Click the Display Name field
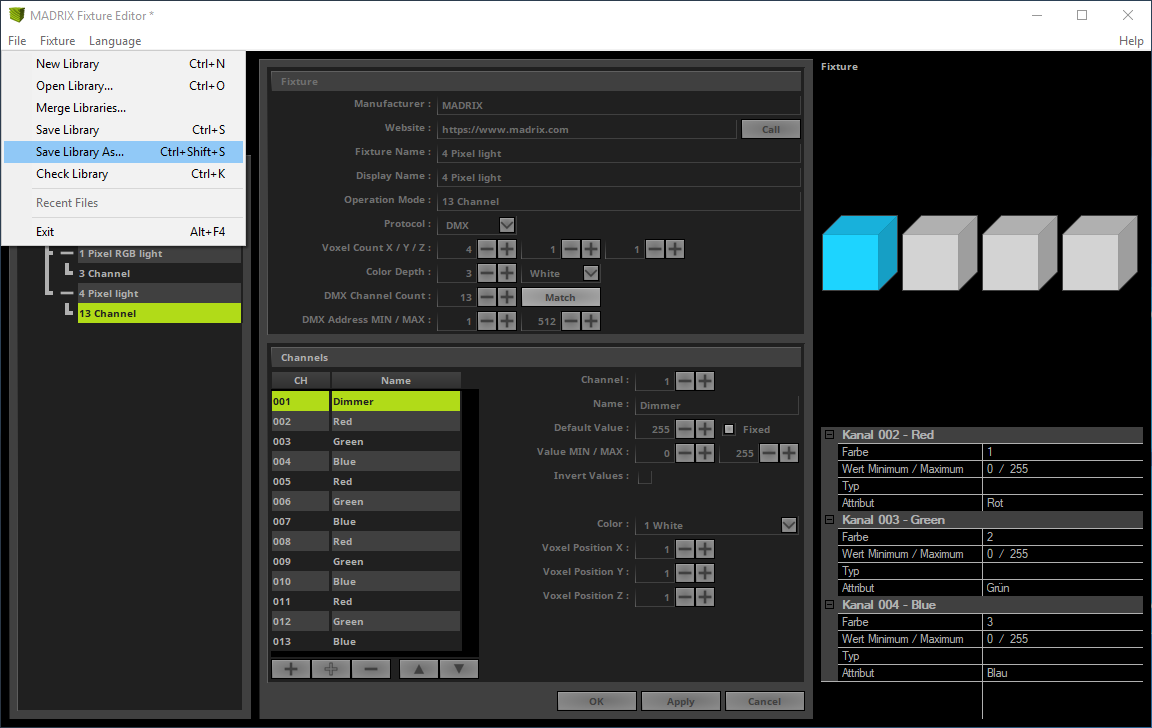The height and width of the screenshot is (728, 1152). pos(619,177)
